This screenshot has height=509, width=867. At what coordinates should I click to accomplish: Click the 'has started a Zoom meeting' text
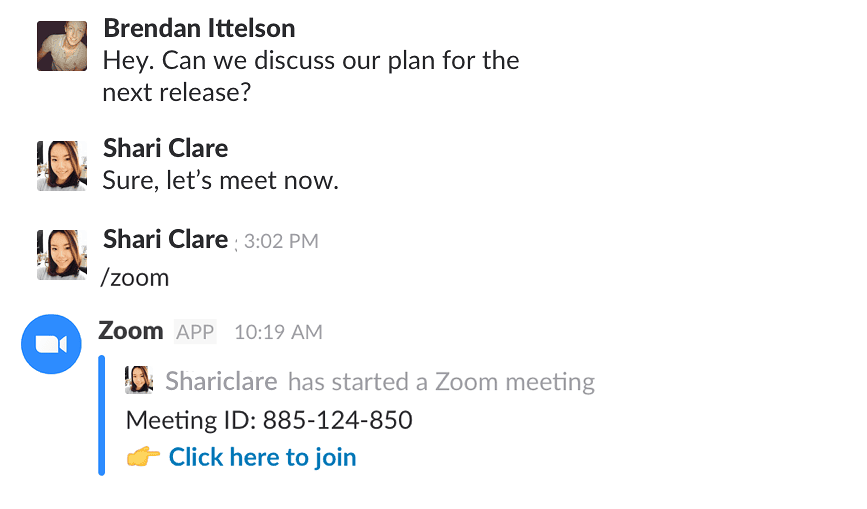441,381
